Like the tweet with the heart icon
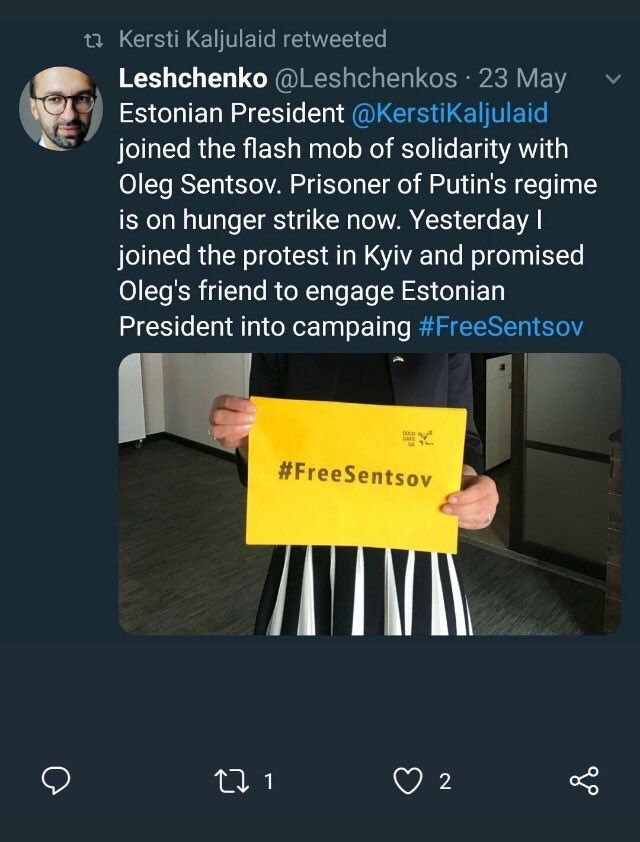Viewport: 640px width, 842px height. (x=407, y=781)
